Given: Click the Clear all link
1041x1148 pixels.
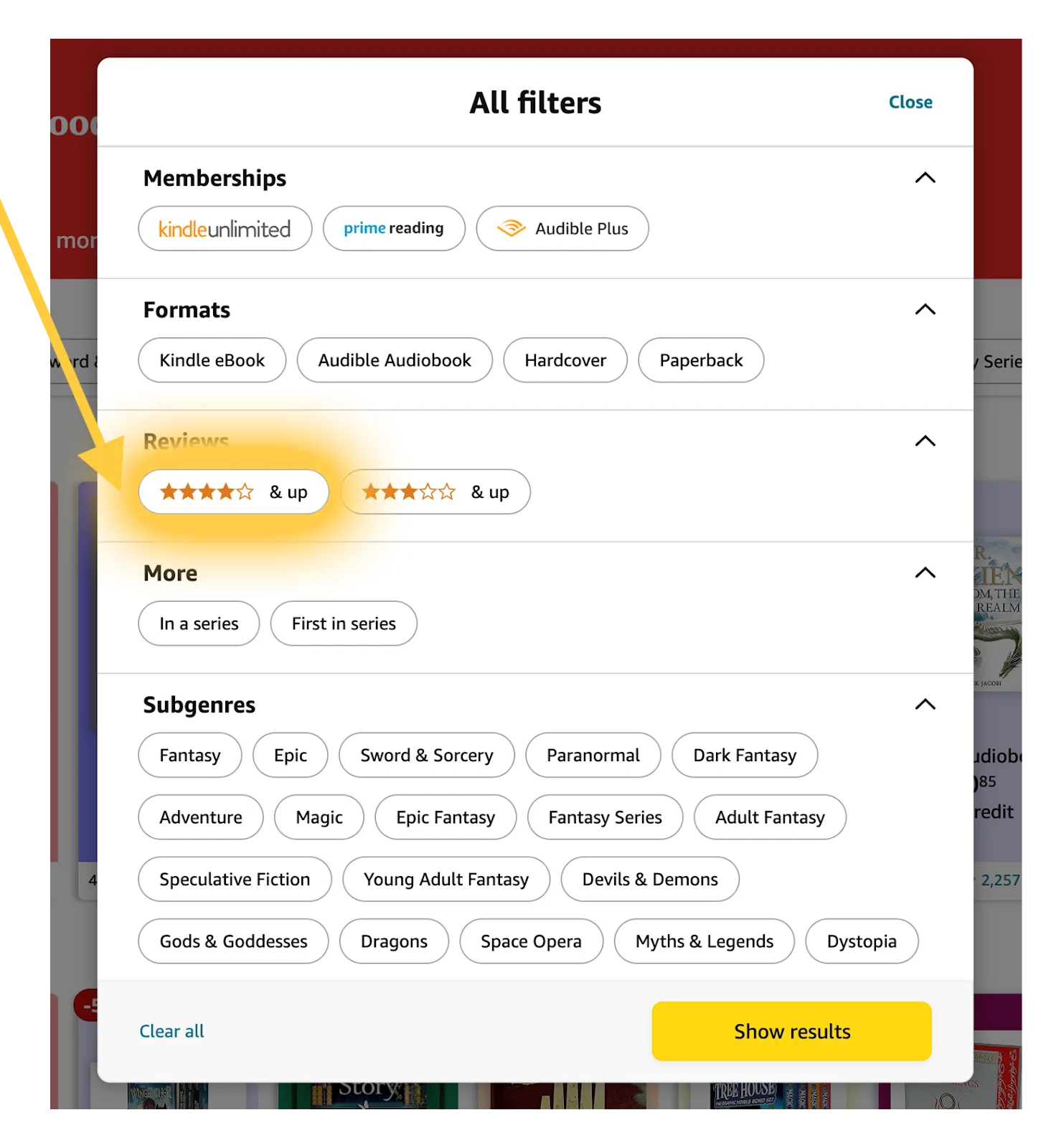Looking at the screenshot, I should tap(172, 1032).
